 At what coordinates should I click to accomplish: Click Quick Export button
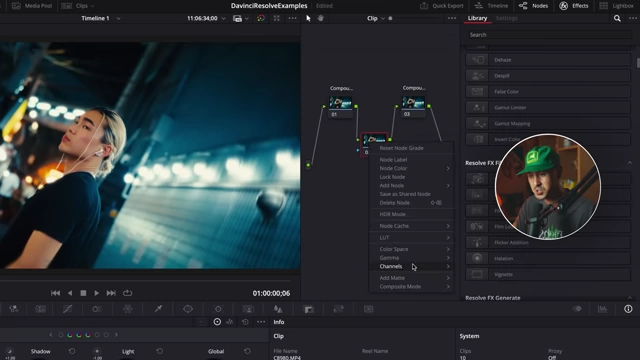pos(442,6)
